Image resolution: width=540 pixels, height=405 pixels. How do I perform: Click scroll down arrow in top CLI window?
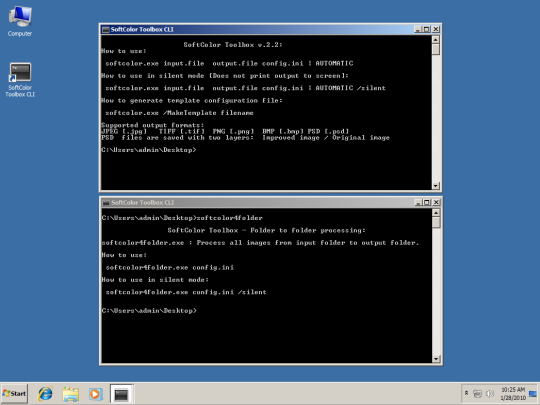coord(436,186)
